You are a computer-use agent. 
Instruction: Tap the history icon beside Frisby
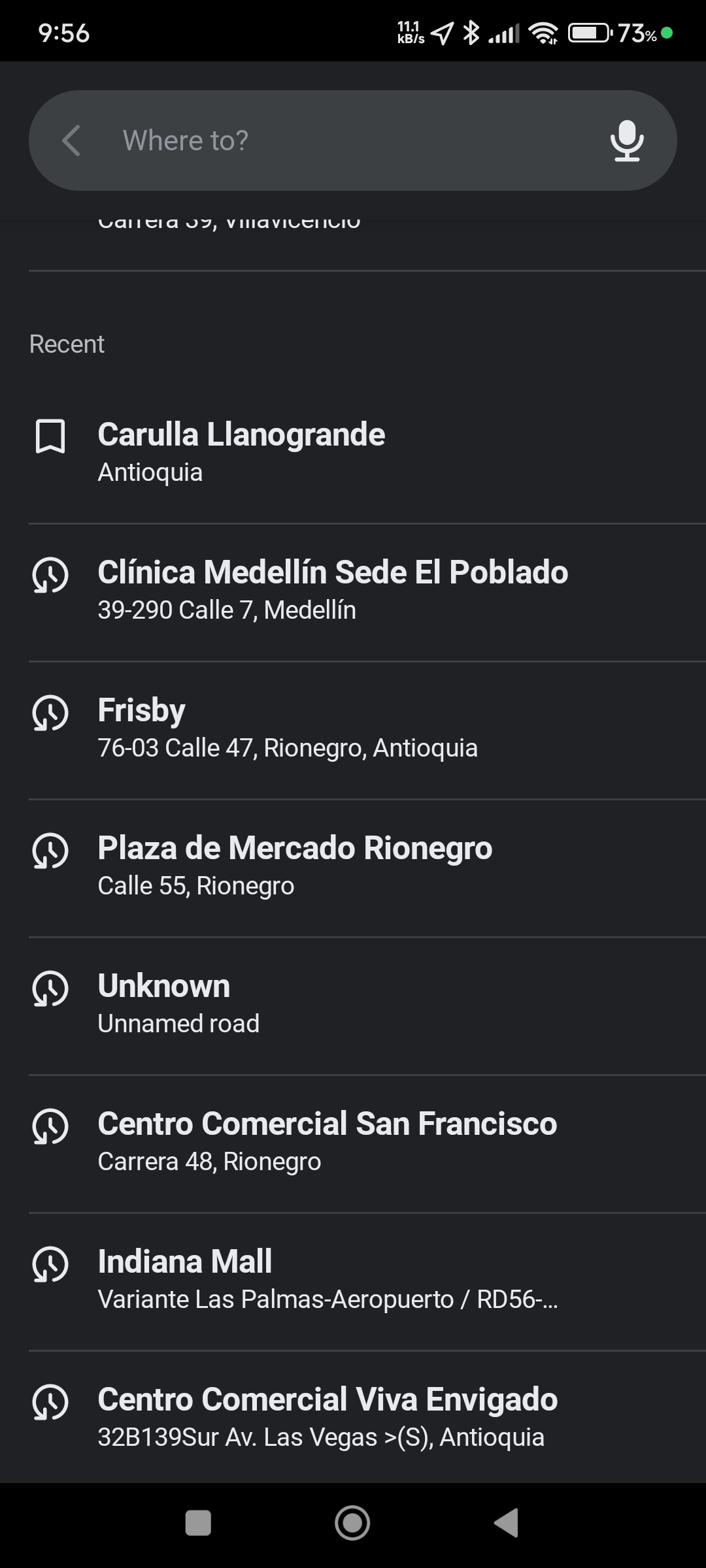(x=50, y=713)
